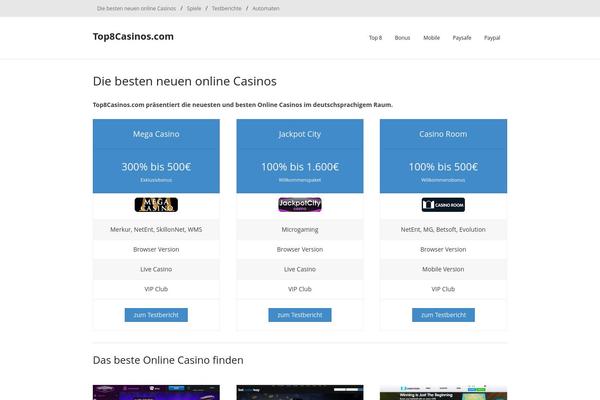This screenshot has width=600, height=400.
Task: Click the Spiele breadcrumb link
Action: 194,8
